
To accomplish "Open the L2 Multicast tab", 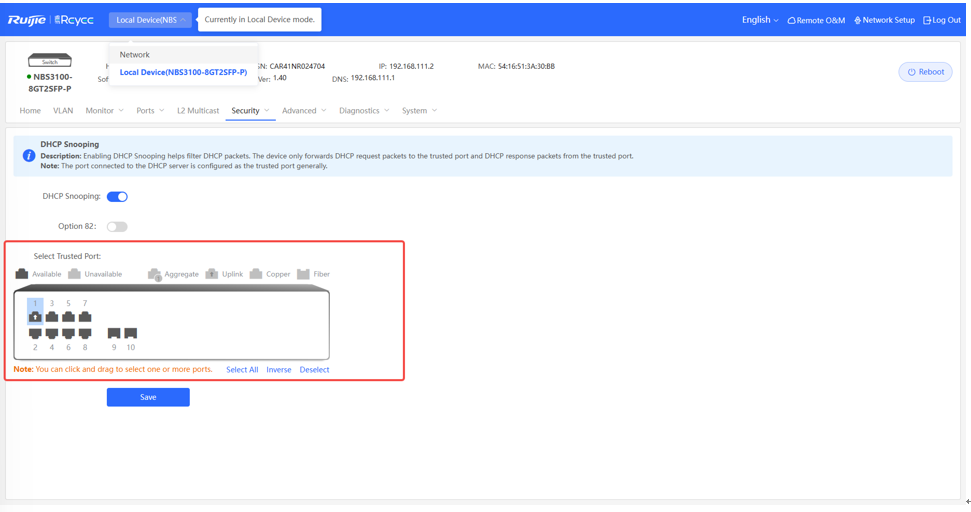I will click(198, 110).
